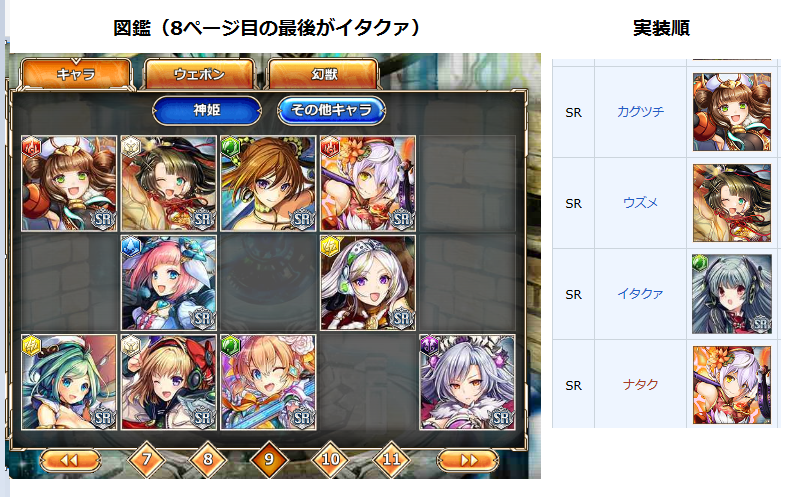Switch to the ウェポン tab

pos(199,74)
